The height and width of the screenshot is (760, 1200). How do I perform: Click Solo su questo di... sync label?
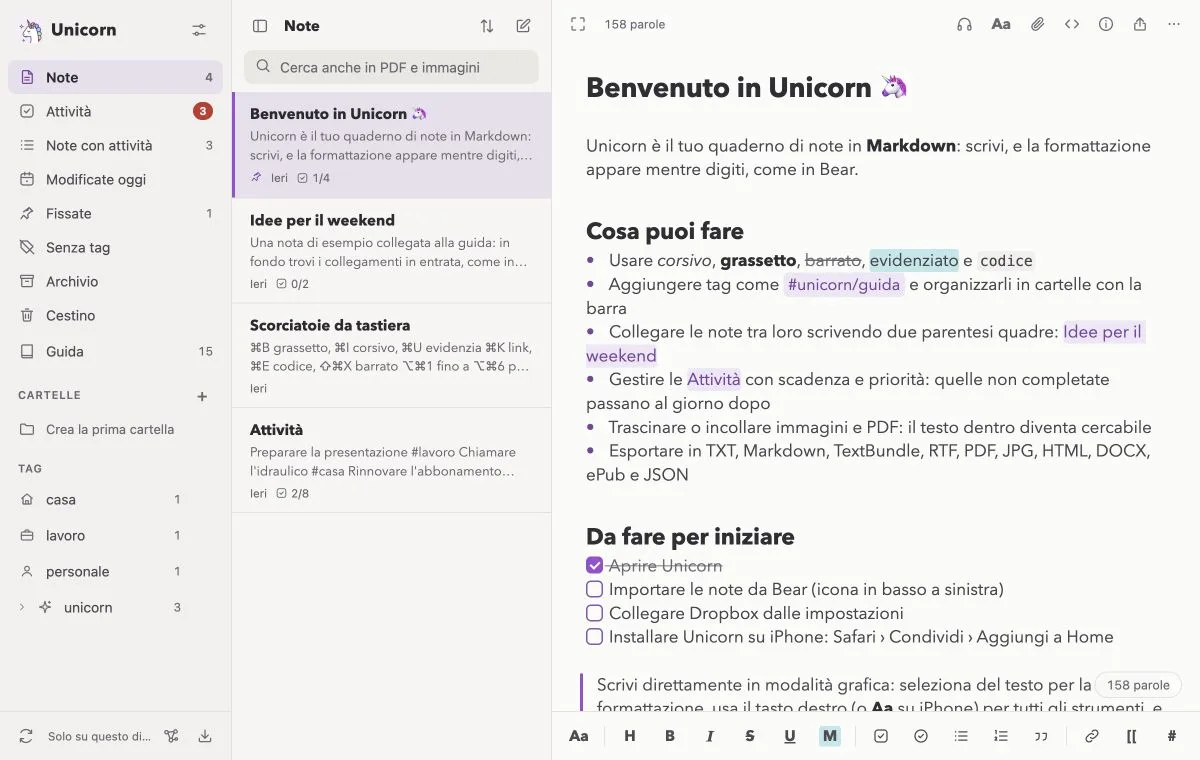tap(99, 736)
